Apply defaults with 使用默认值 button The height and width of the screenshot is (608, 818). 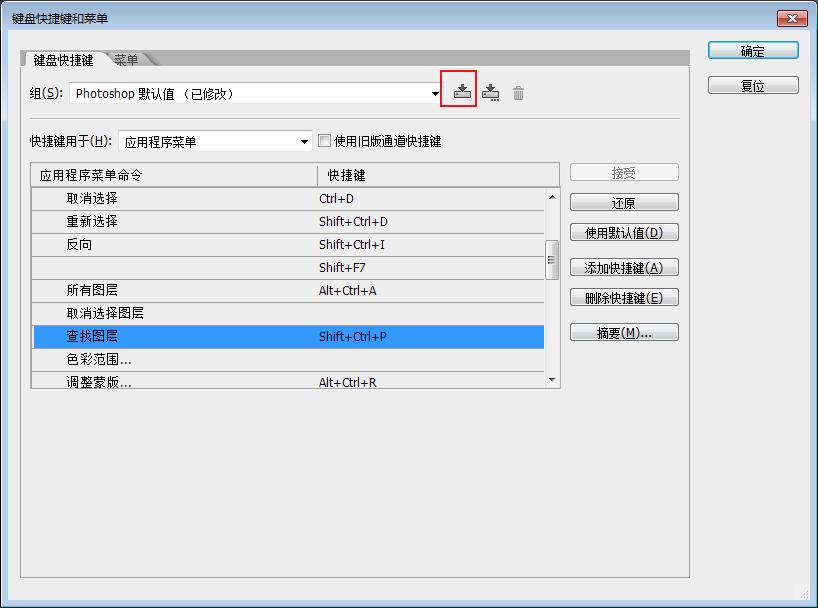pyautogui.click(x=623, y=231)
